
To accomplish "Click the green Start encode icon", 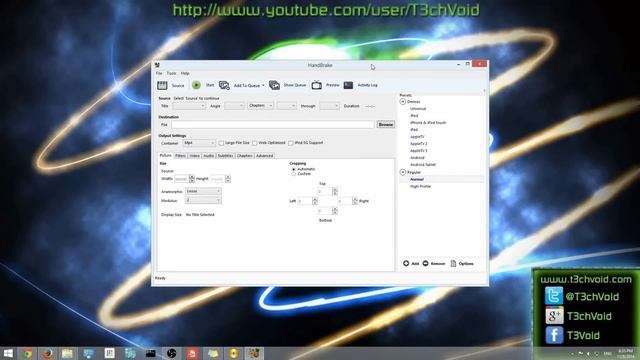I will [x=196, y=85].
